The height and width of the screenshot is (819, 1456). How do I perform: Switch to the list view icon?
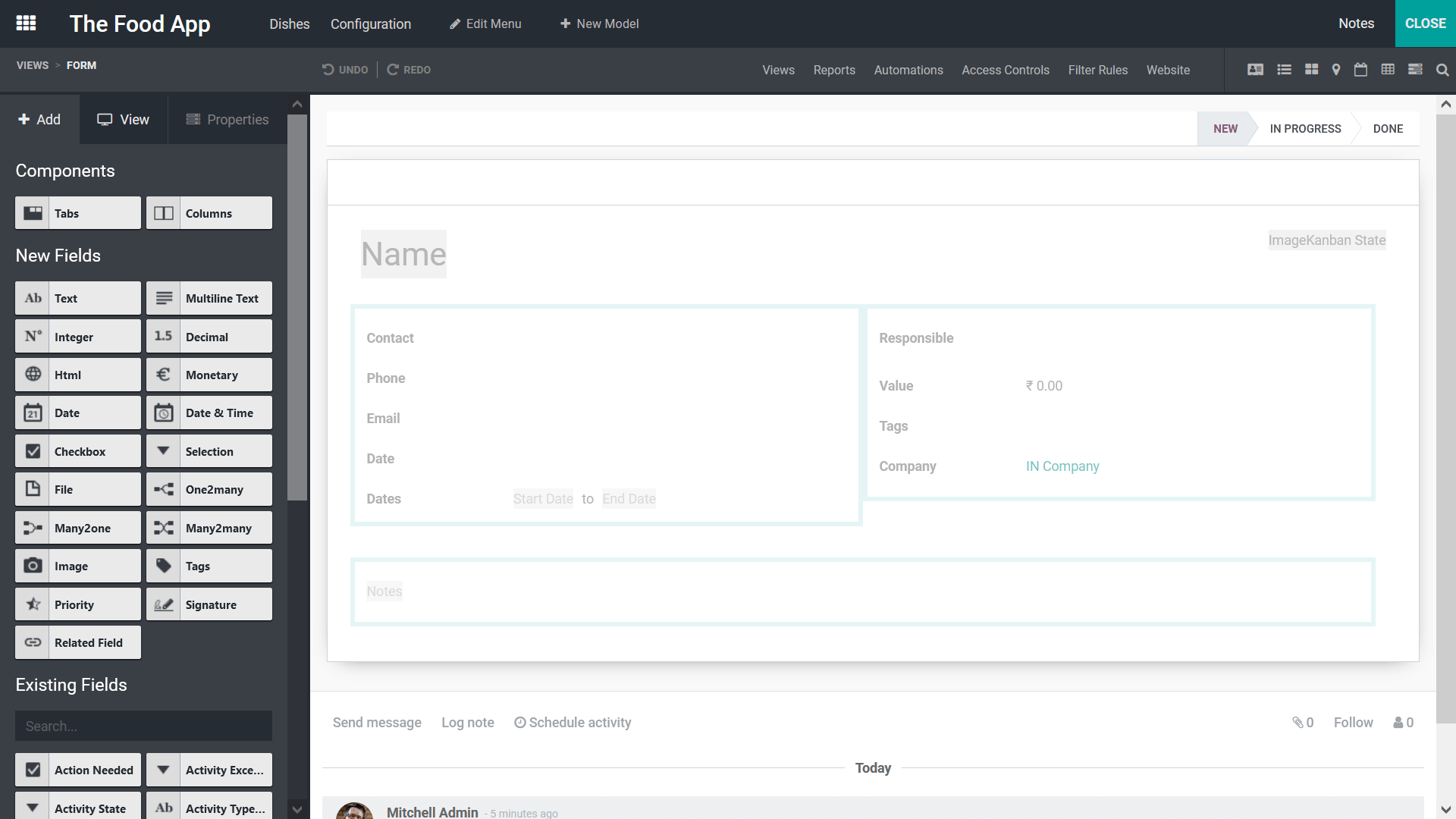click(x=1284, y=70)
